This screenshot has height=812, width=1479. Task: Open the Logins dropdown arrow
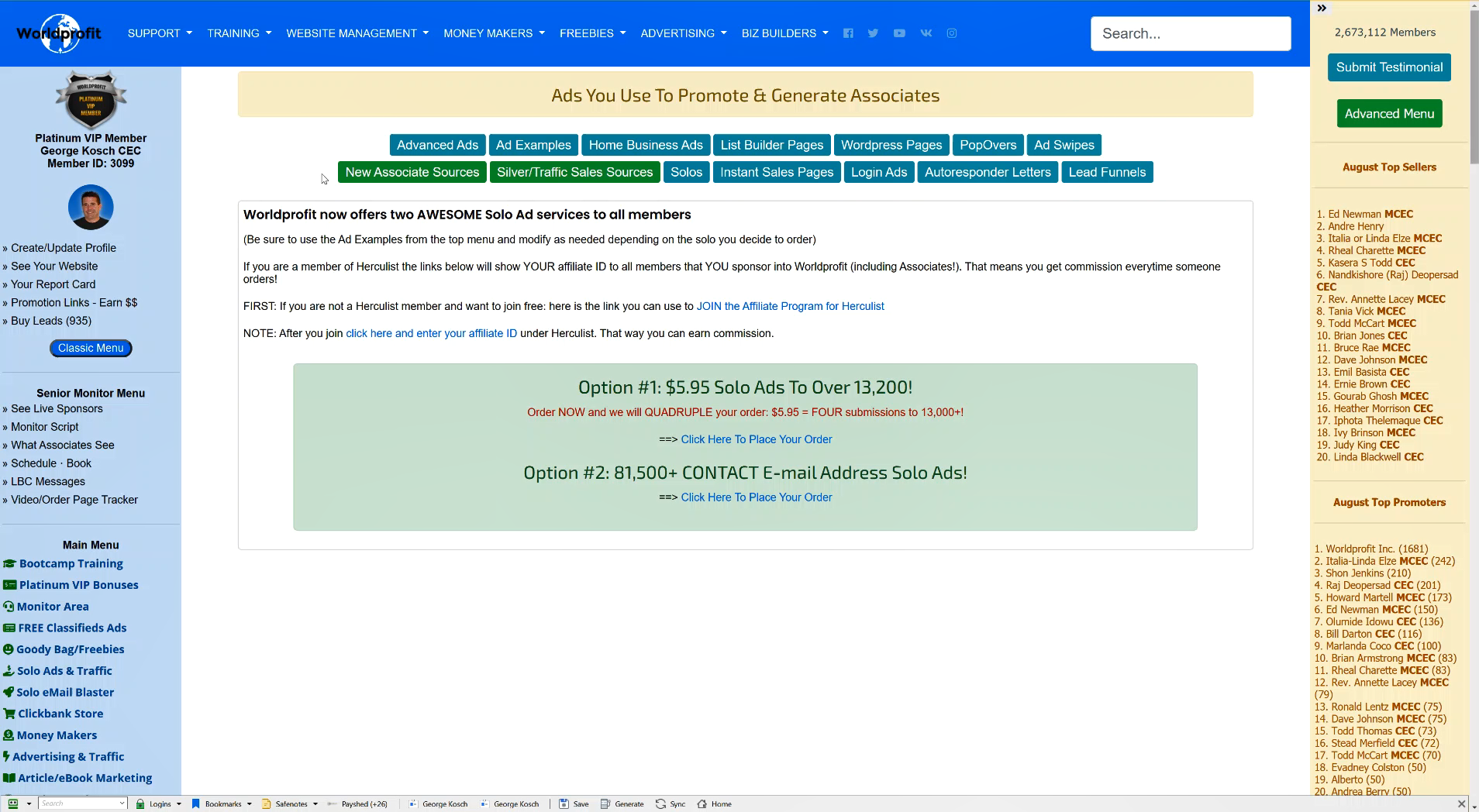[179, 803]
